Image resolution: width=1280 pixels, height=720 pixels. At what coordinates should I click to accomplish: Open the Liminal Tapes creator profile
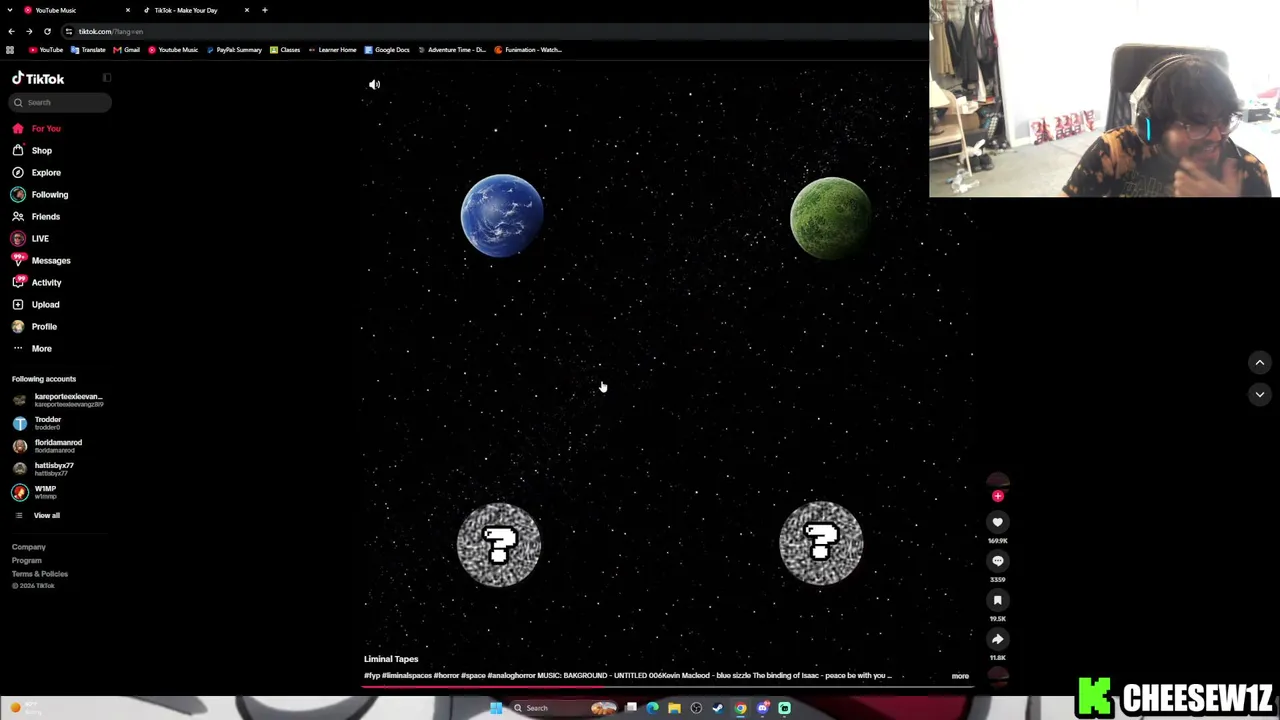[x=391, y=659]
